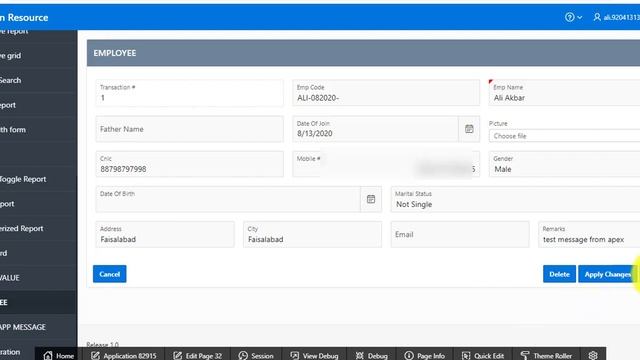Activate Quick Edit

coord(483,356)
